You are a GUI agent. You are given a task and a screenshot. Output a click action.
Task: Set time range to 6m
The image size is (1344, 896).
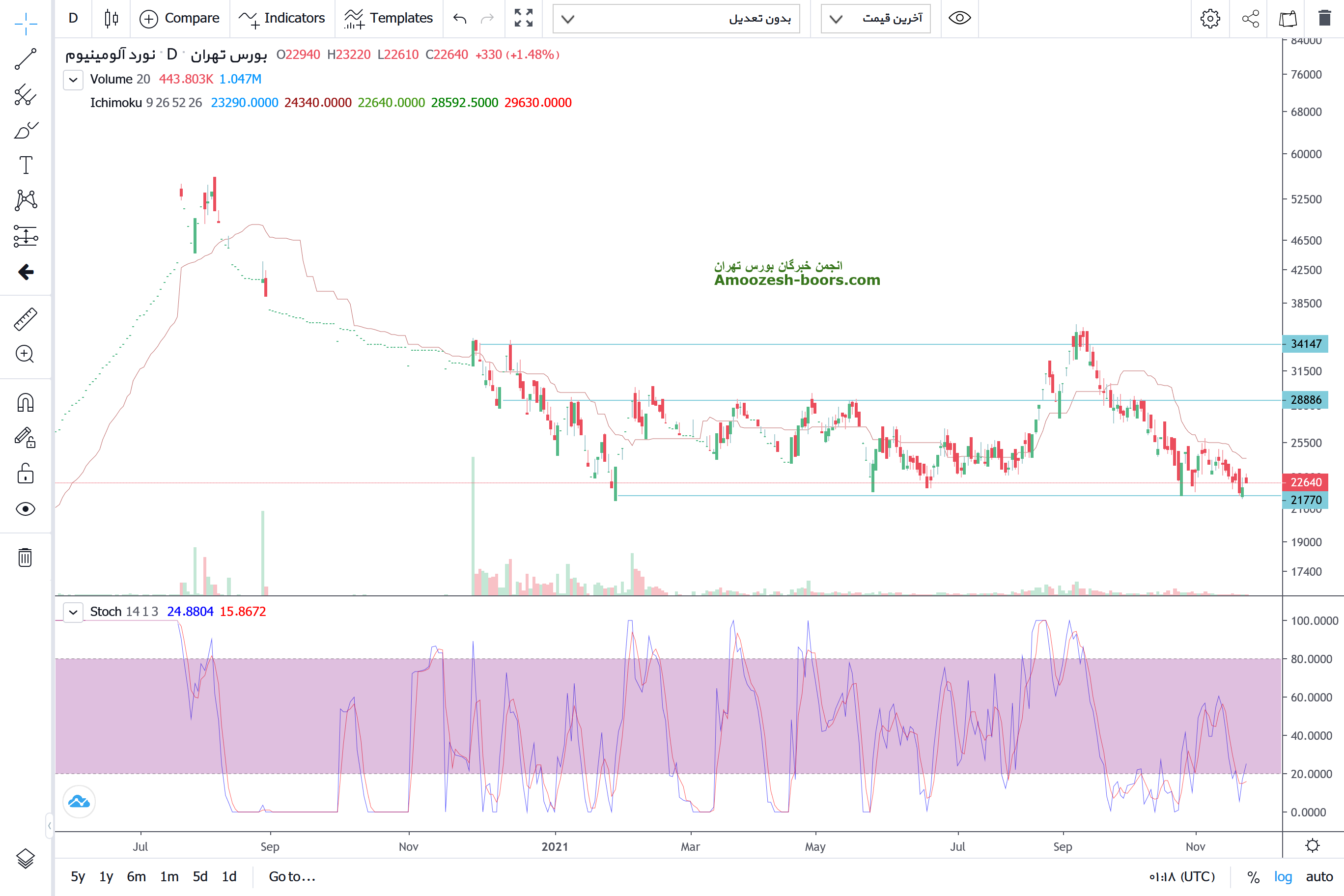point(136,876)
